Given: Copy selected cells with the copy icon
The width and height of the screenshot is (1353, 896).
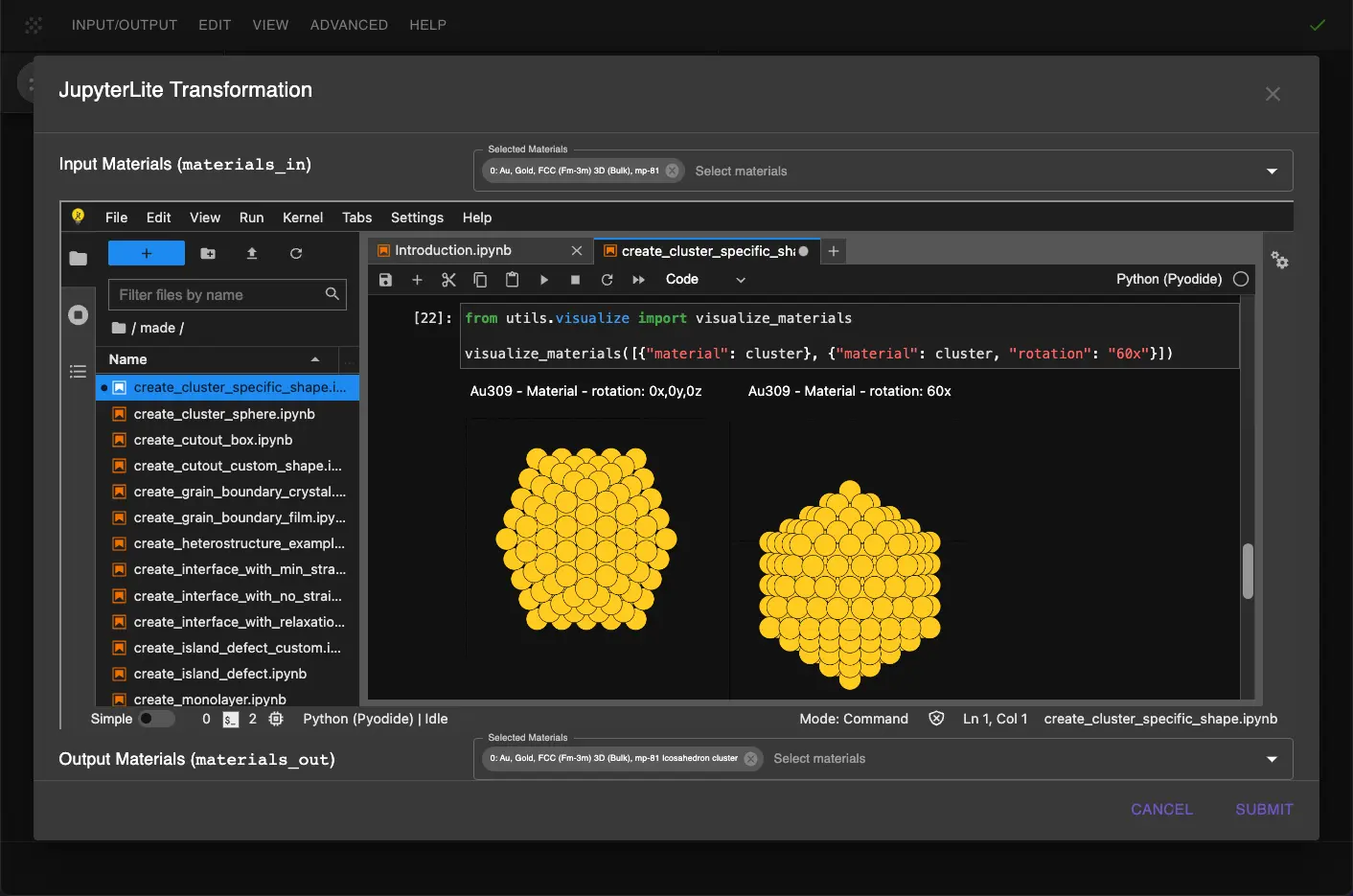Looking at the screenshot, I should pyautogui.click(x=480, y=279).
